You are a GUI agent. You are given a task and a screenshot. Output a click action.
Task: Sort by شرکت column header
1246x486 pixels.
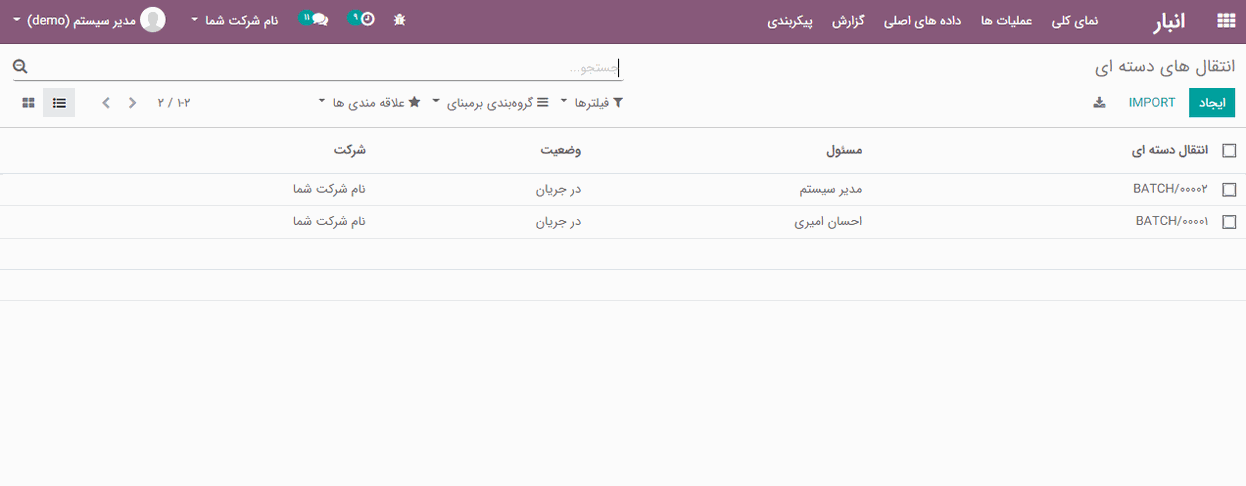(x=350, y=151)
